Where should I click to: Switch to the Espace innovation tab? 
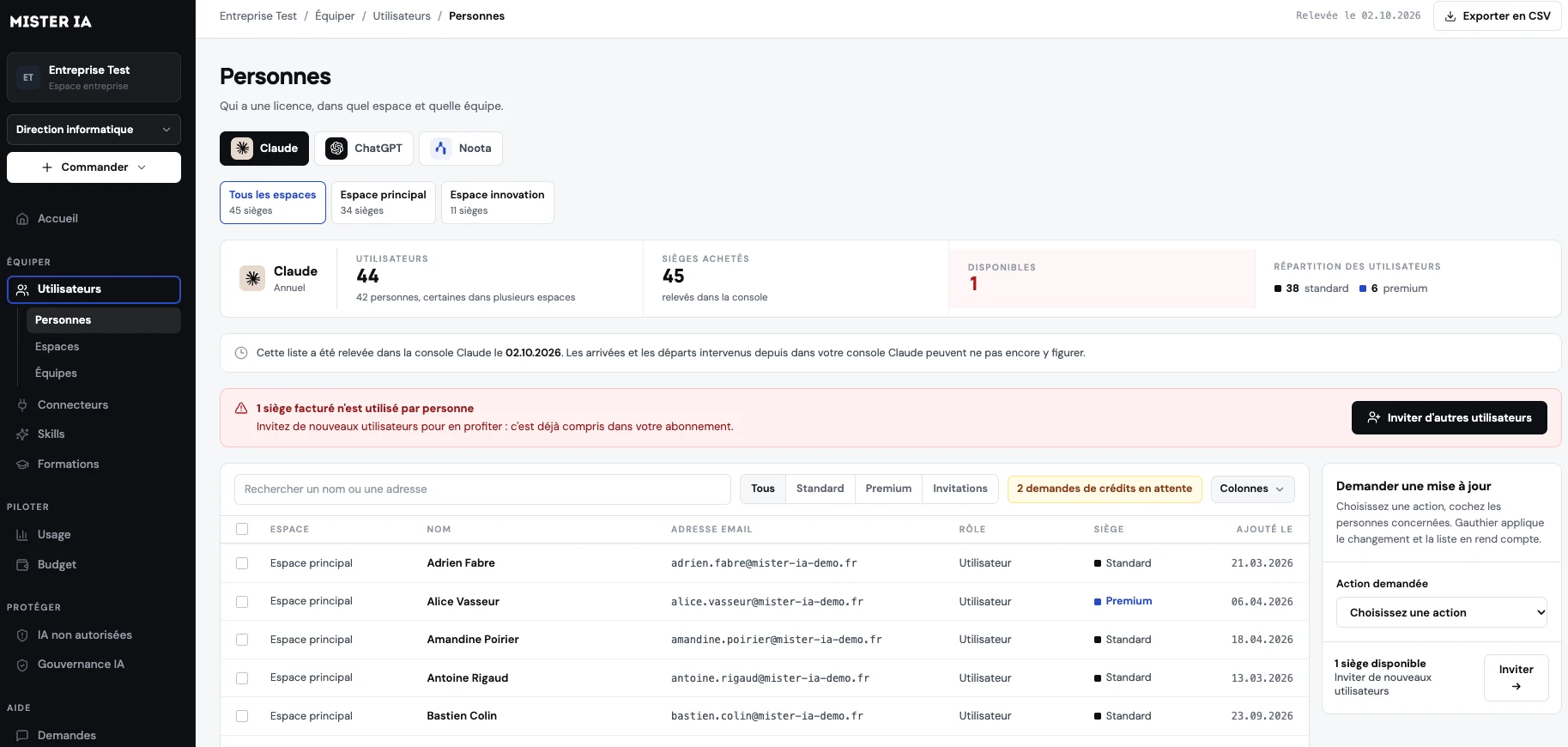(498, 203)
